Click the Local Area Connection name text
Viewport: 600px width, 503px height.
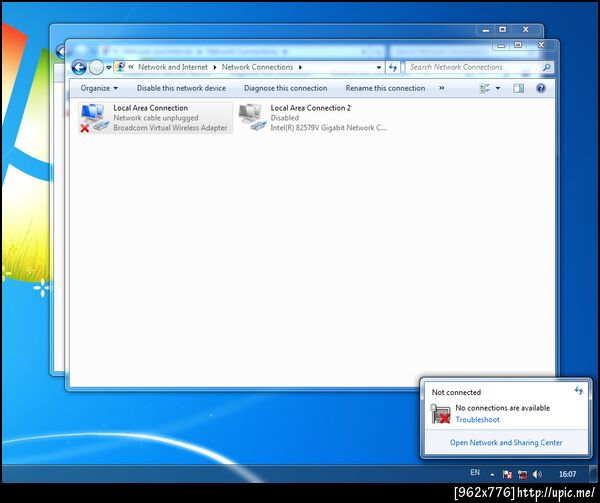150,108
